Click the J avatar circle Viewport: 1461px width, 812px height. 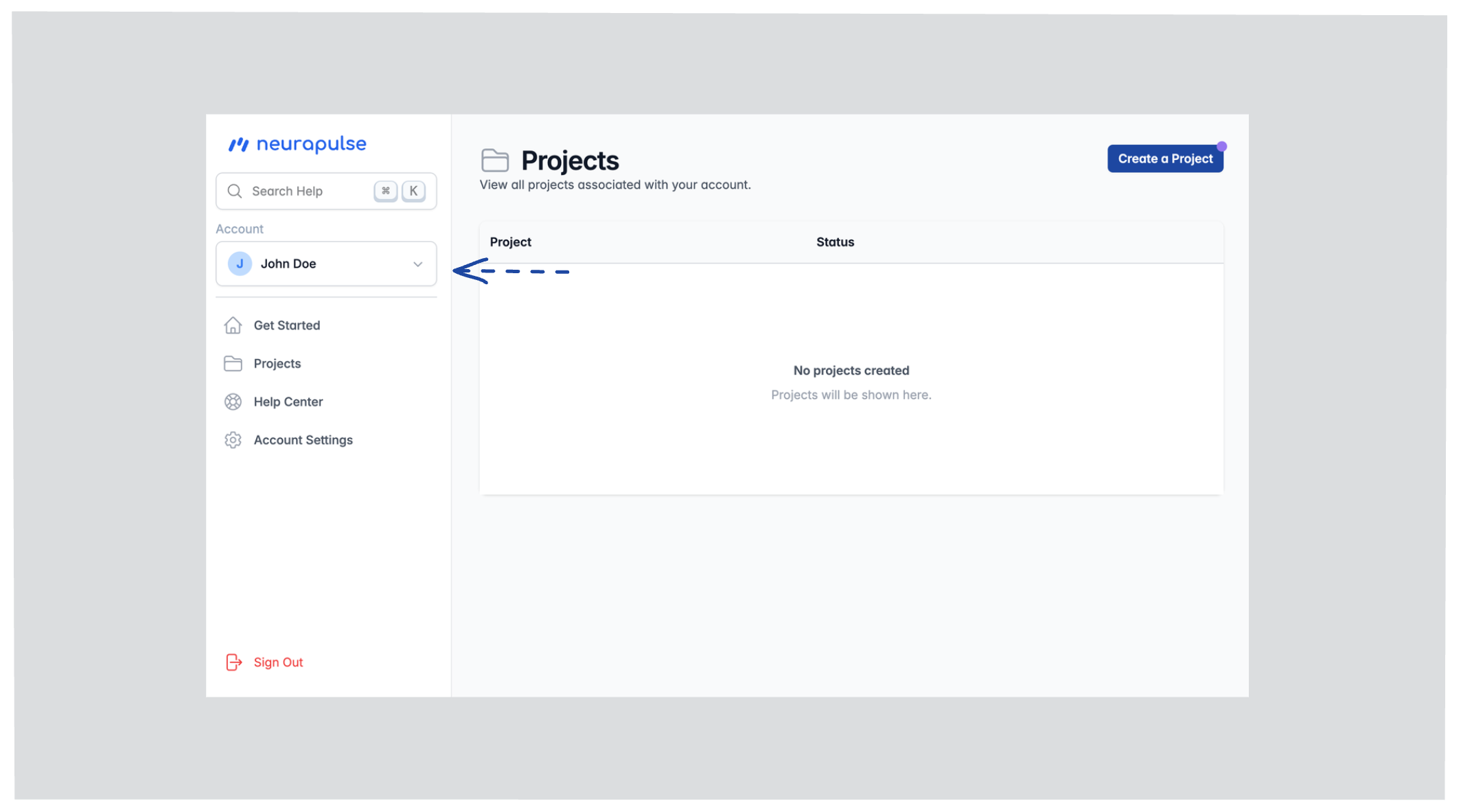[x=240, y=264]
